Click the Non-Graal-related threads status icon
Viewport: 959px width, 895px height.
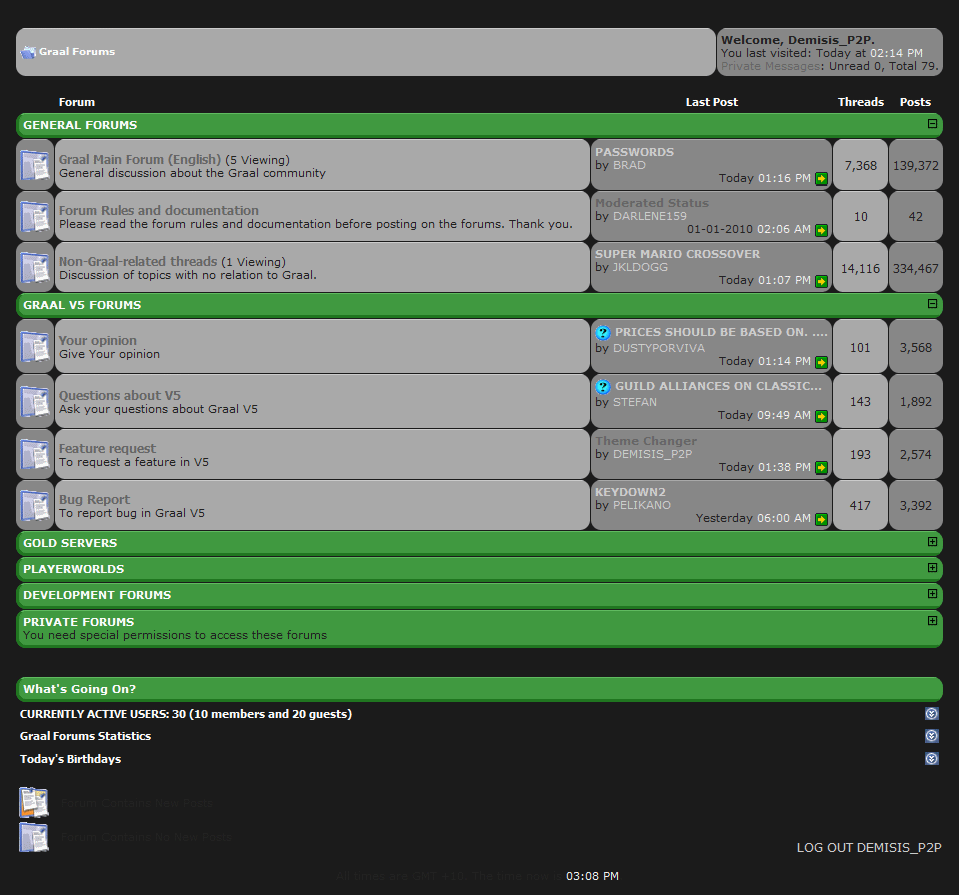[x=35, y=267]
